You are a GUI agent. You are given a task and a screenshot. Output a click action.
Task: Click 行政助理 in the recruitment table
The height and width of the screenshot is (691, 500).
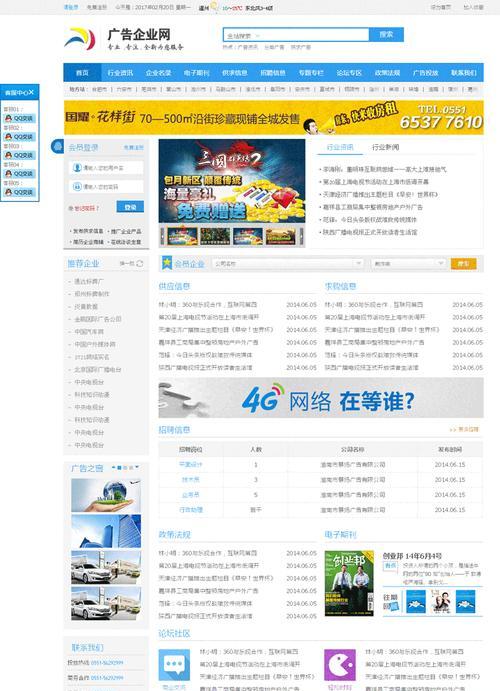pos(191,510)
